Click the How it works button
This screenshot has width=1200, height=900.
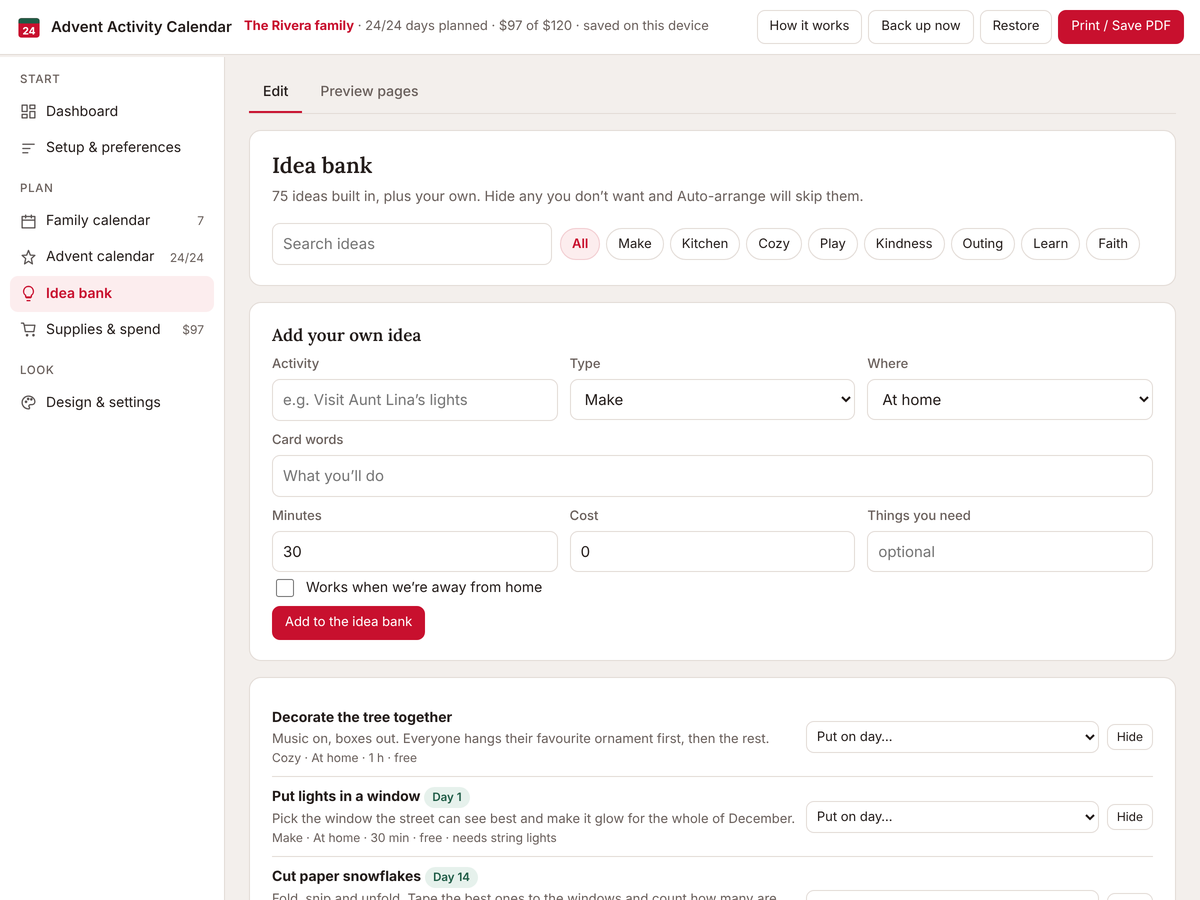click(x=809, y=26)
